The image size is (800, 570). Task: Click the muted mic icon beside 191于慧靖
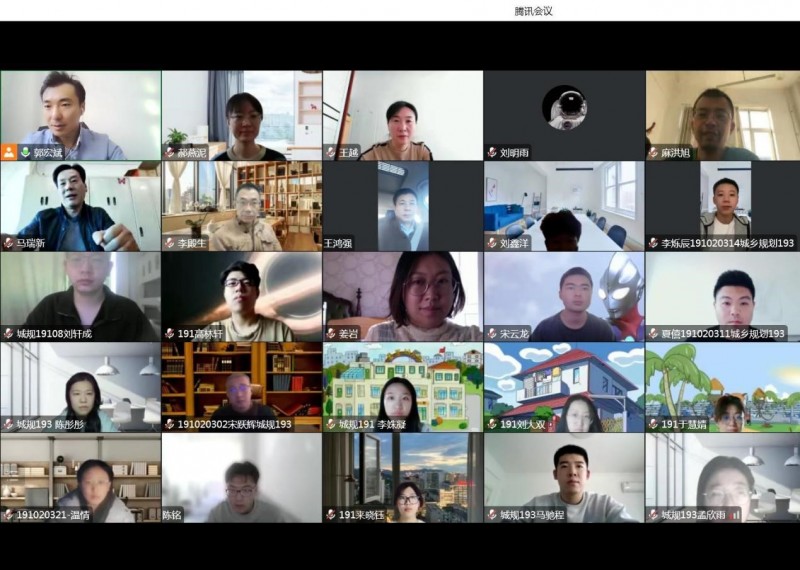point(653,424)
